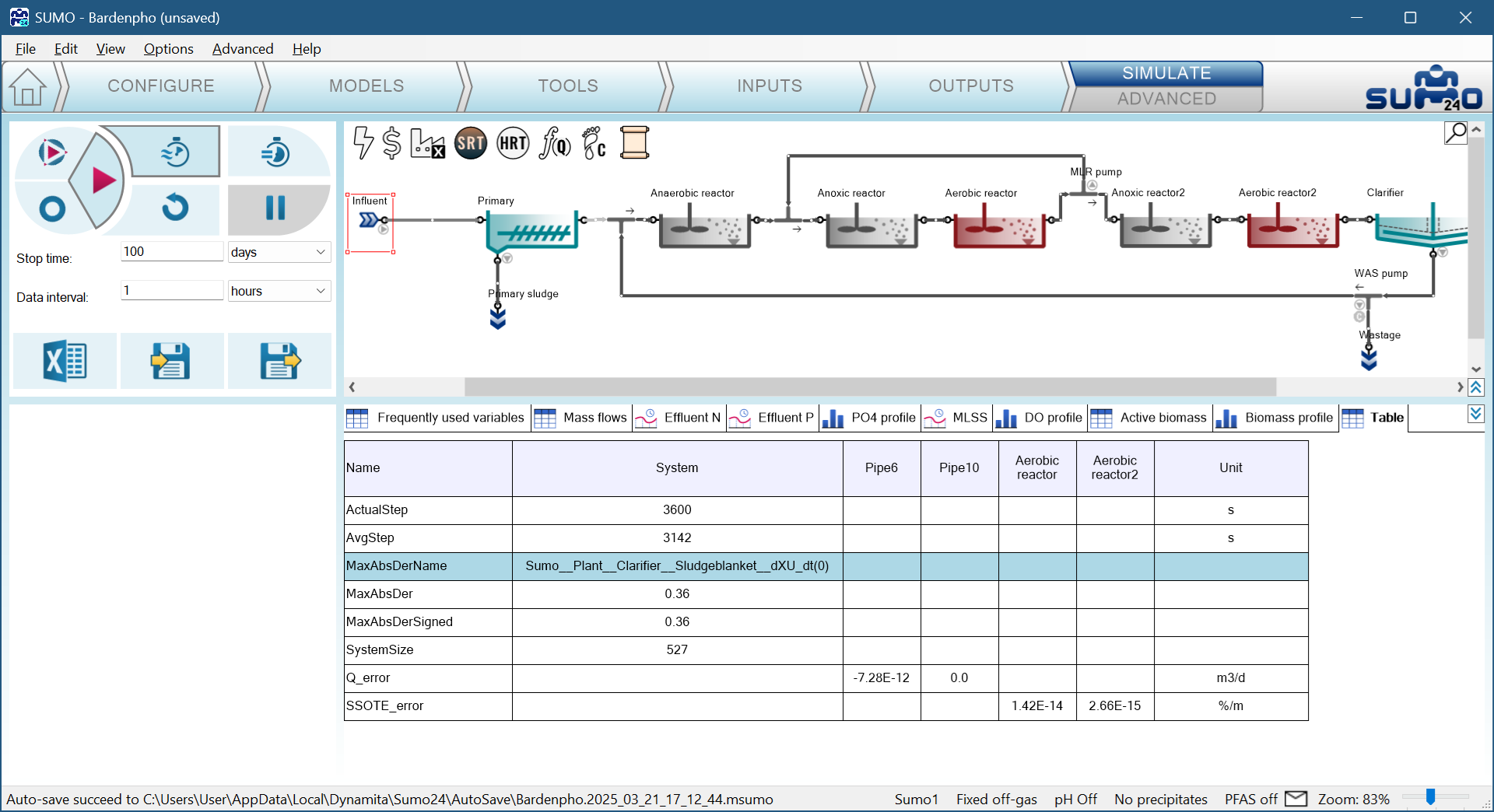Toggle PFAS off status indicator
Screen dimensions: 1494x812
(x=1250, y=799)
